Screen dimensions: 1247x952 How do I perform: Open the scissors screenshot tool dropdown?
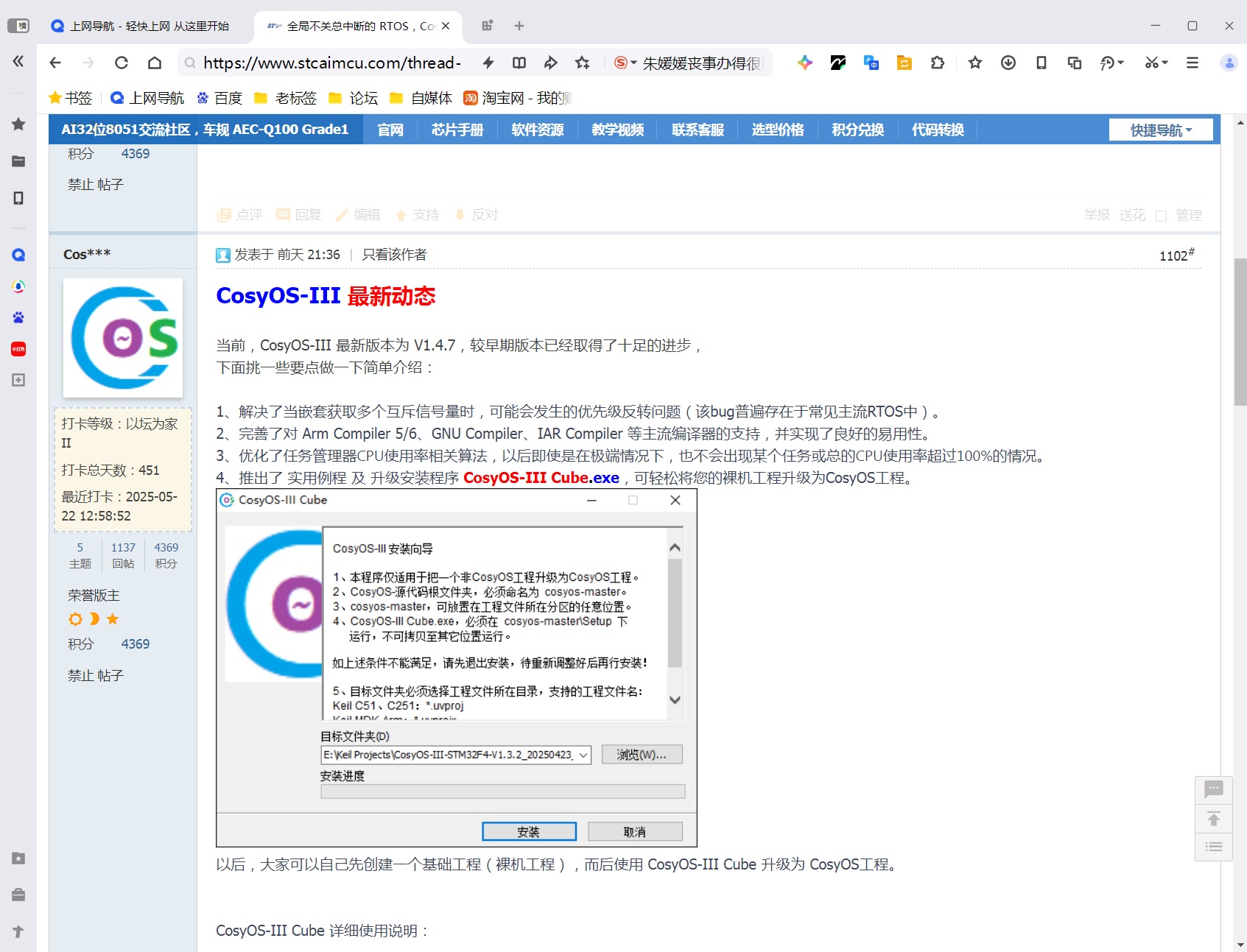pyautogui.click(x=1156, y=63)
